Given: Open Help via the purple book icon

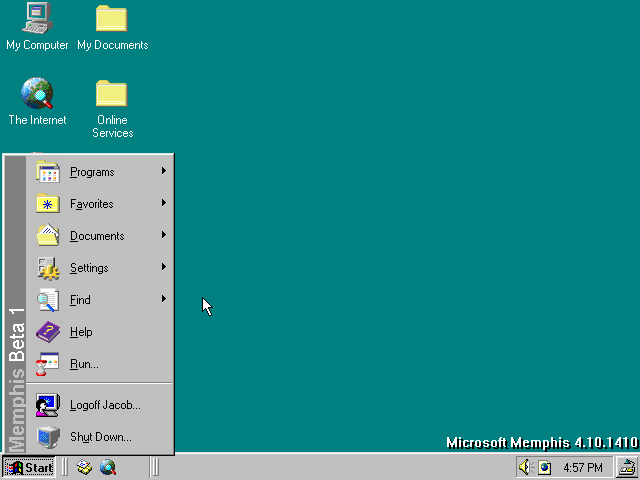Looking at the screenshot, I should pos(48,332).
